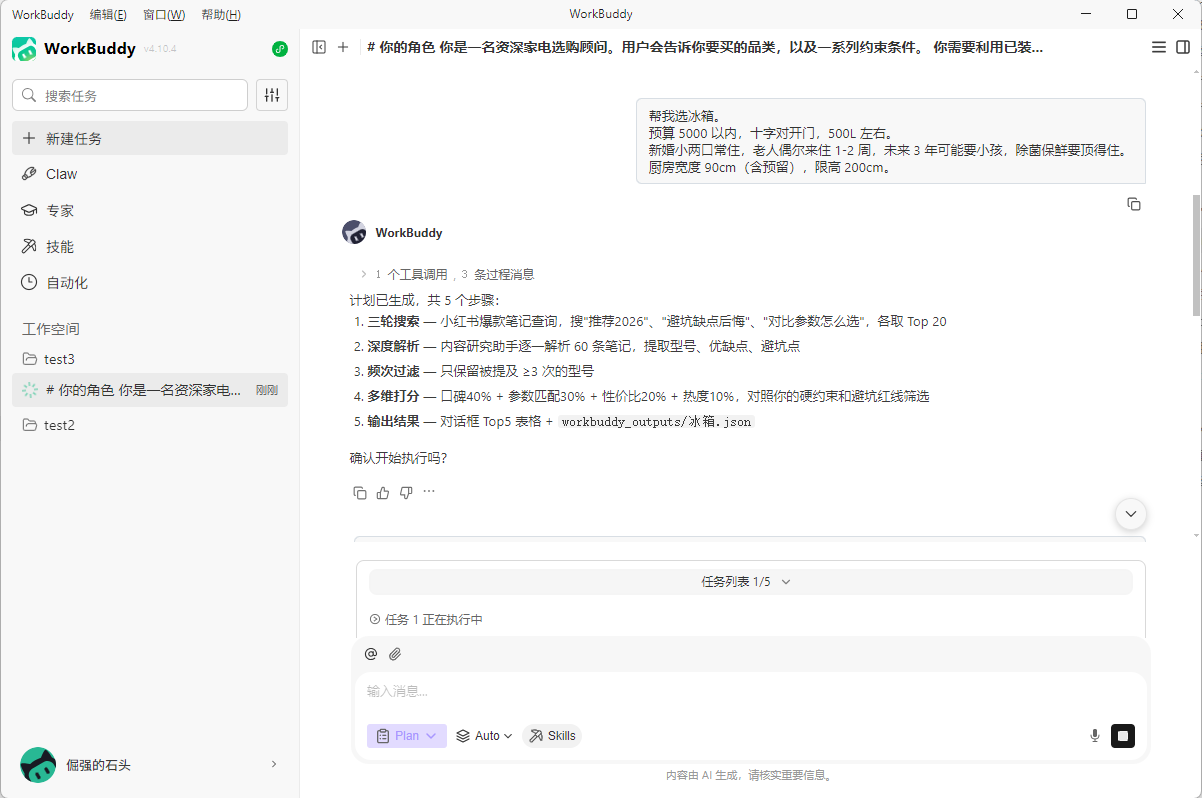The image size is (1202, 798).
Task: Give a thumbs up to the reply
Action: coord(383,492)
